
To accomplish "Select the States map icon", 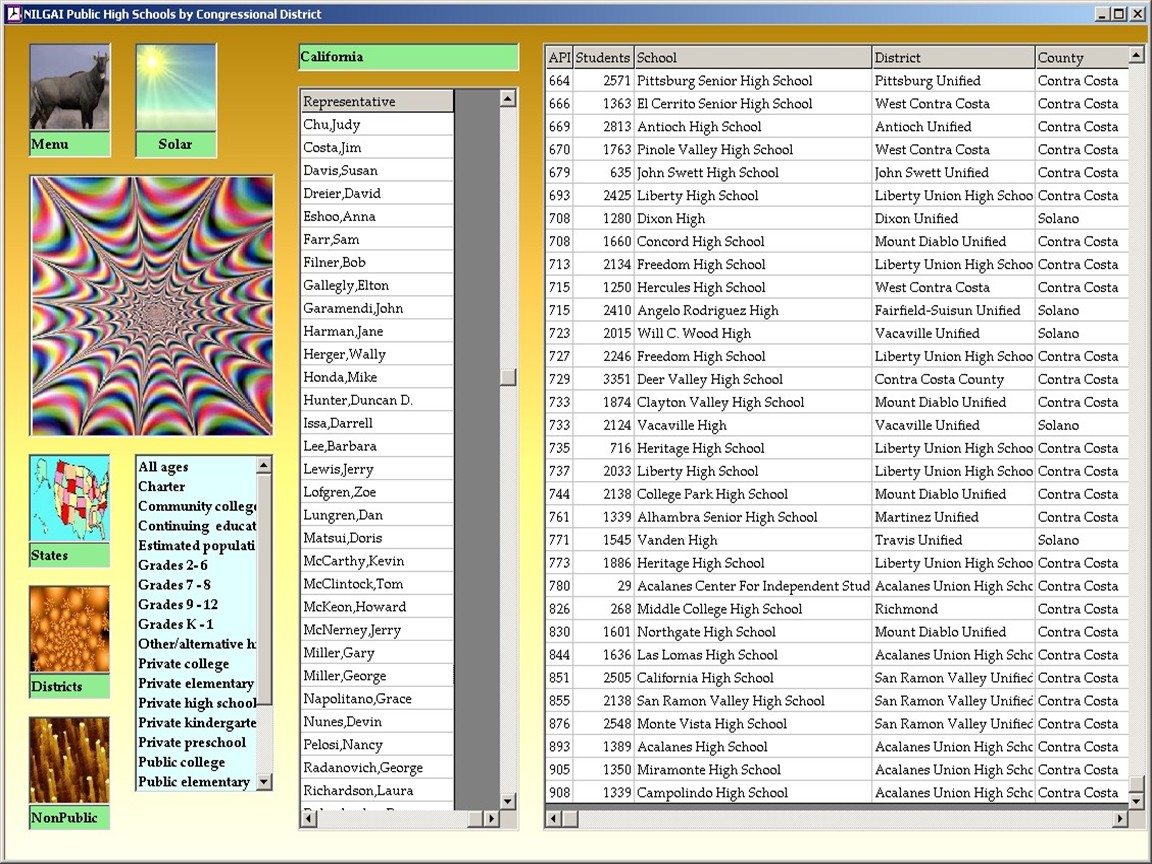I will click(x=69, y=499).
